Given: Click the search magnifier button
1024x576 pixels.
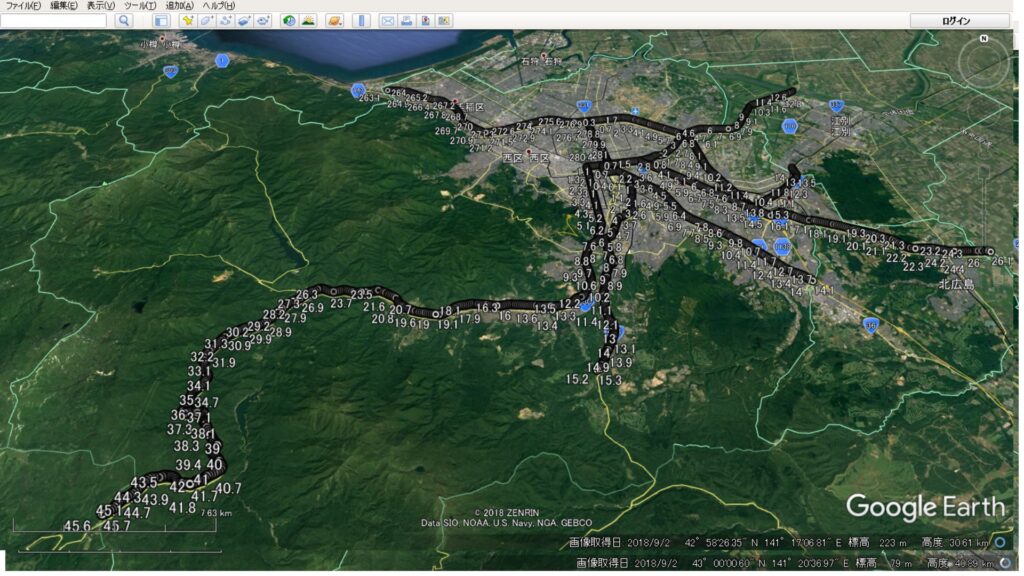Looking at the screenshot, I should pyautogui.click(x=124, y=20).
